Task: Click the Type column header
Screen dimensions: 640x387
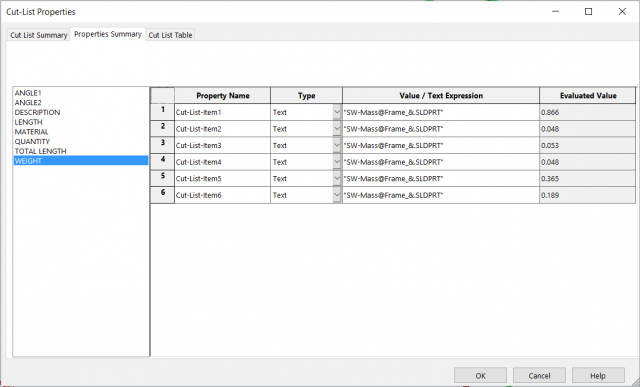Action: click(306, 96)
